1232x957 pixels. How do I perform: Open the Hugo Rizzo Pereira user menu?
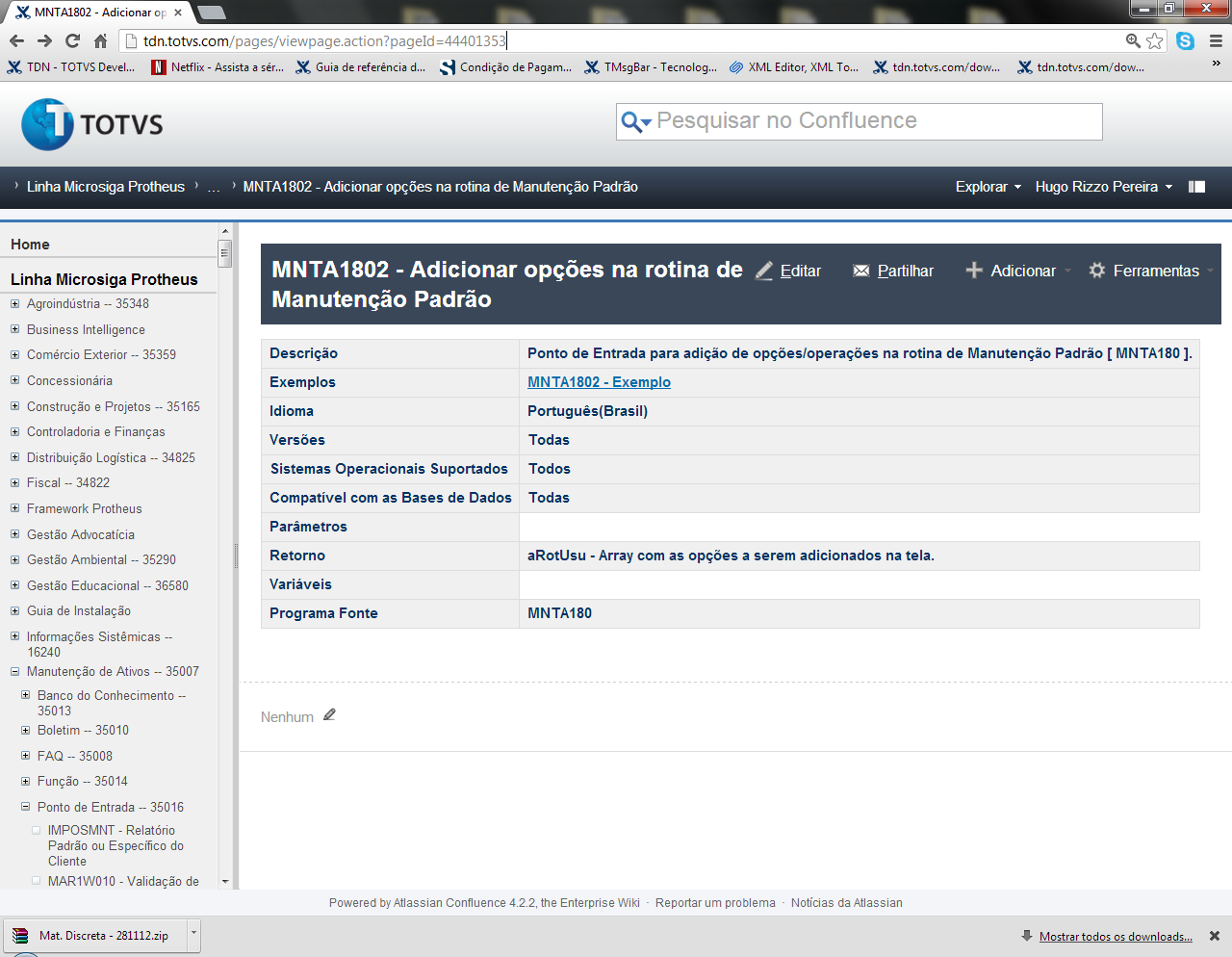point(1103,187)
